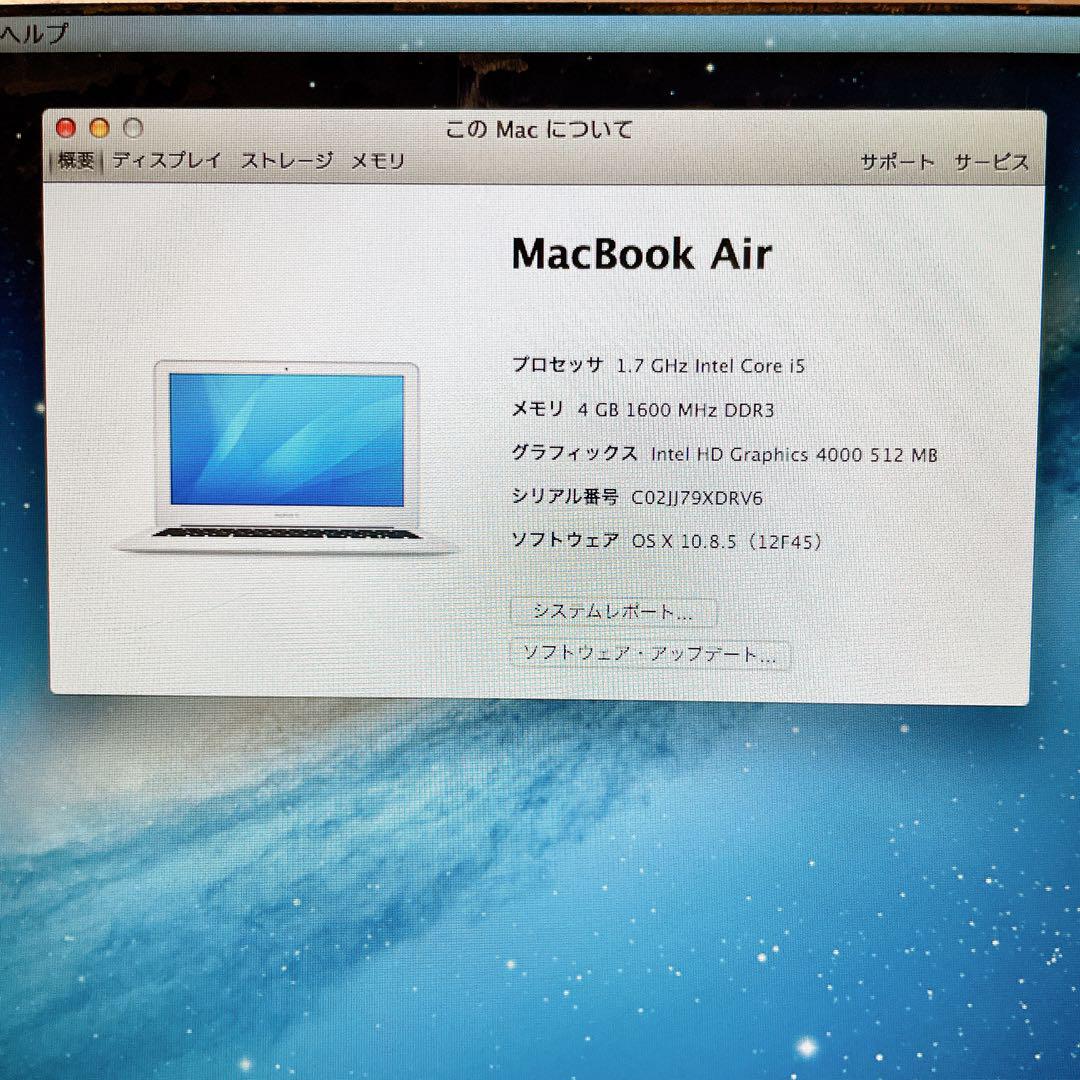Select the processor value 1.7 GHz Intel Core i5
Screen dimensions: 1080x1080
tap(711, 366)
